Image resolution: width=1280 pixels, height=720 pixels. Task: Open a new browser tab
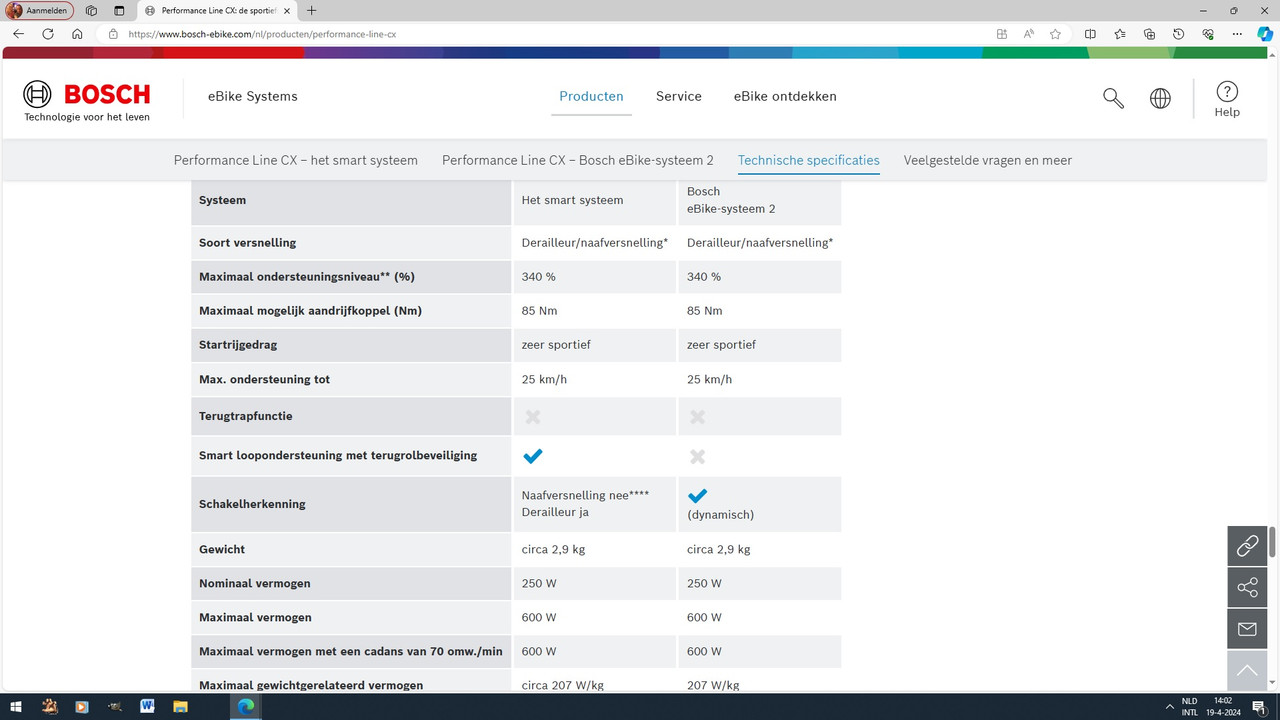[311, 10]
